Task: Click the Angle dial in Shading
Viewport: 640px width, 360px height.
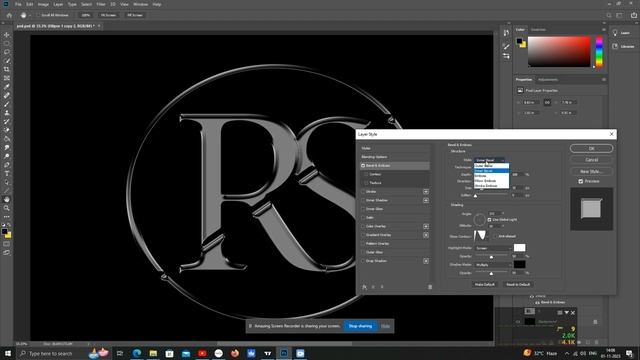Action: pyautogui.click(x=480, y=220)
